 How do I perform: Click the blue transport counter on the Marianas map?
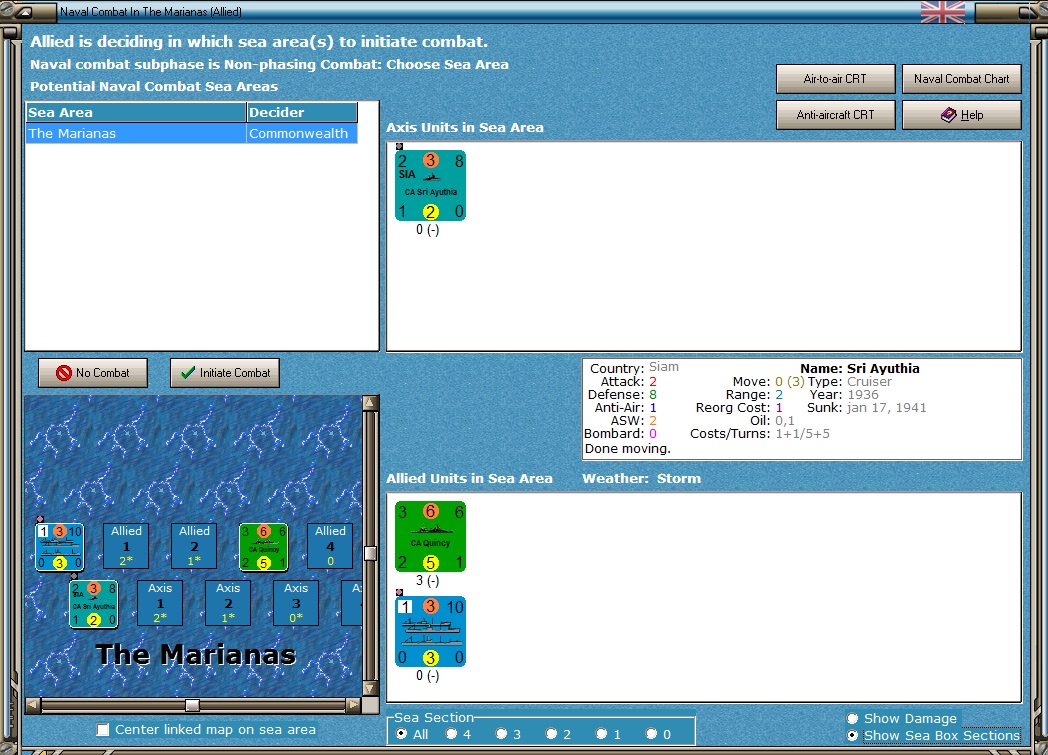coord(59,547)
